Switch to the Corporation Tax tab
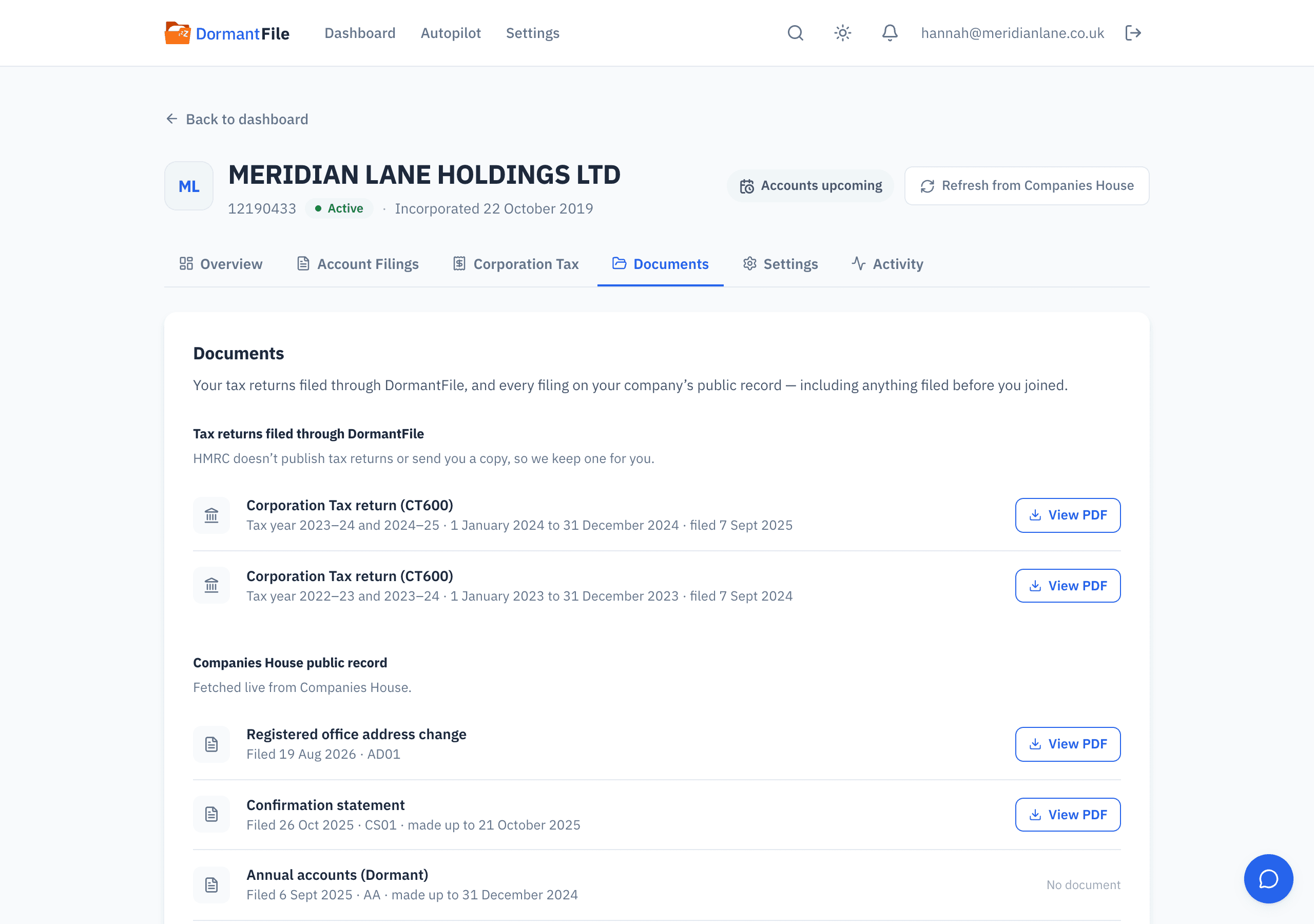Image resolution: width=1314 pixels, height=924 pixels. 516,264
